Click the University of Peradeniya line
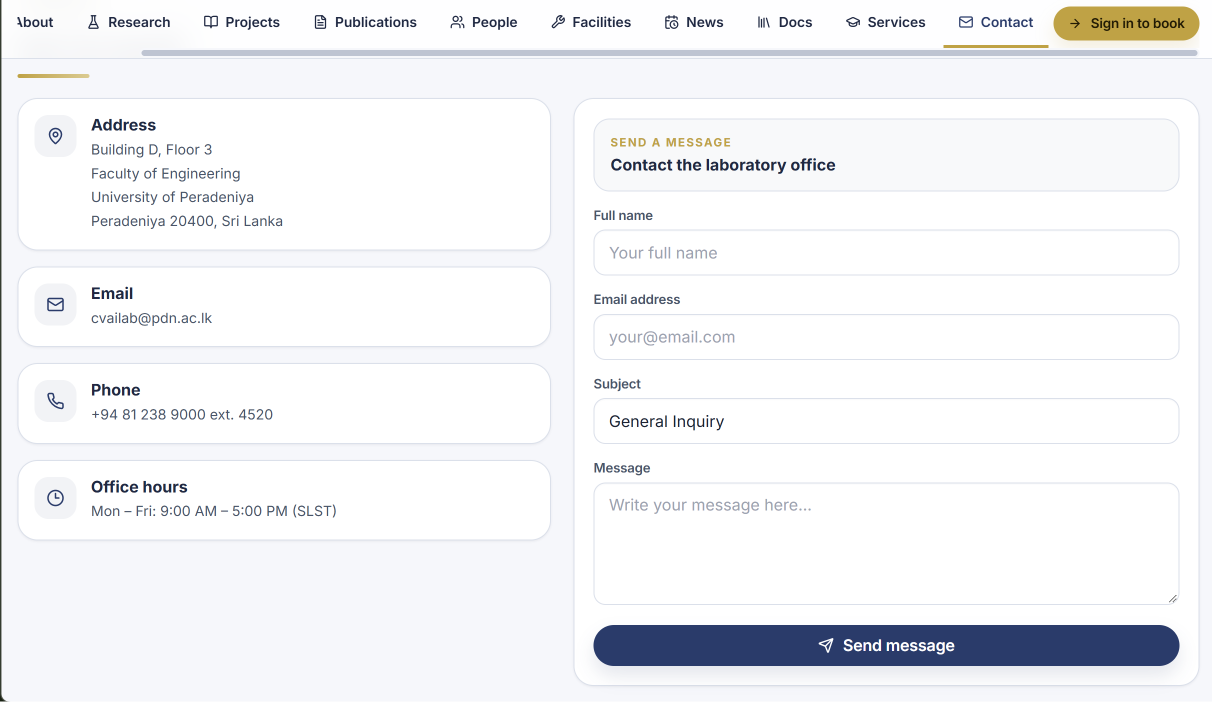This screenshot has width=1212, height=702. point(172,197)
